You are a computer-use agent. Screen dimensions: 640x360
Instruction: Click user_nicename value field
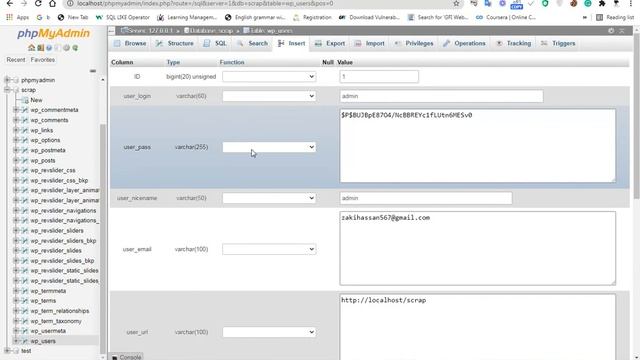[426, 198]
